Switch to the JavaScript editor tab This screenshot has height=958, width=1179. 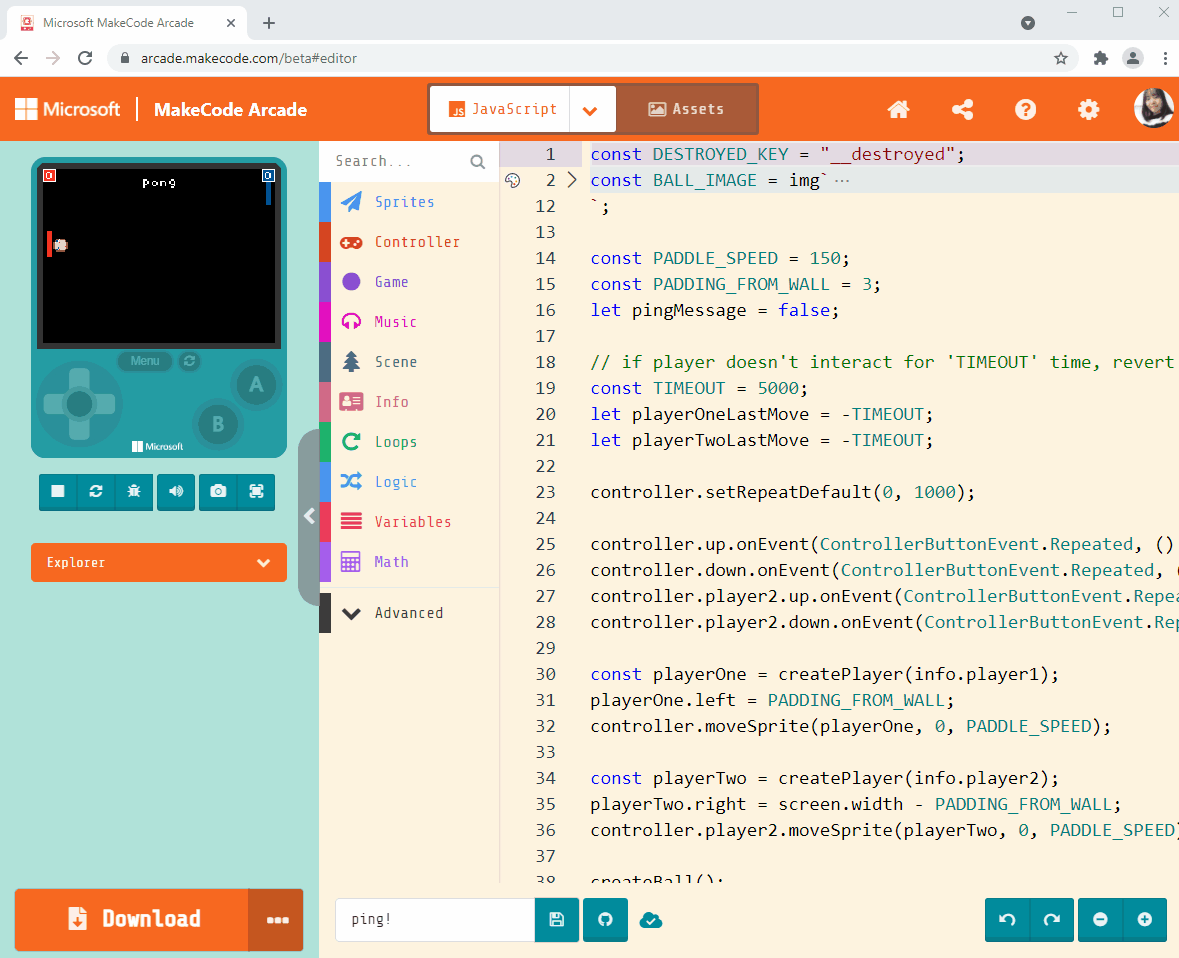point(500,110)
